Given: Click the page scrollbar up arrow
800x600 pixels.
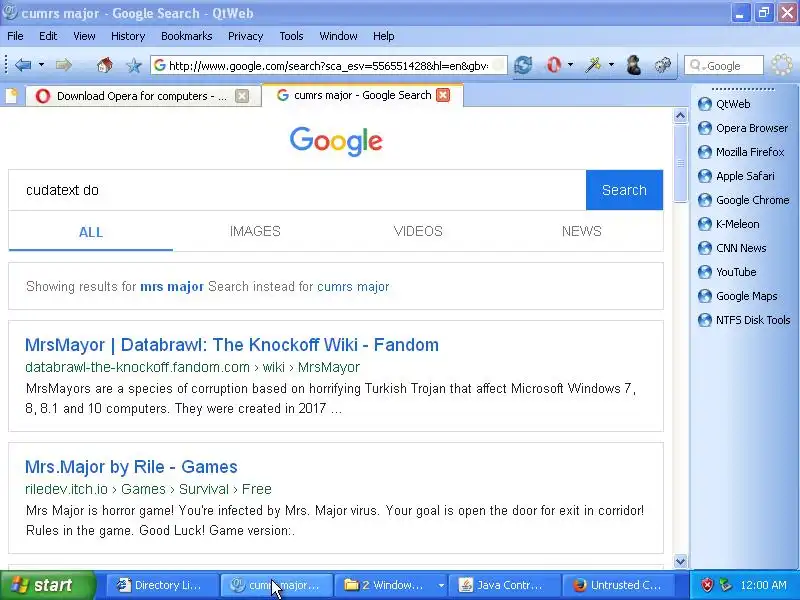Looking at the screenshot, I should pyautogui.click(x=680, y=116).
